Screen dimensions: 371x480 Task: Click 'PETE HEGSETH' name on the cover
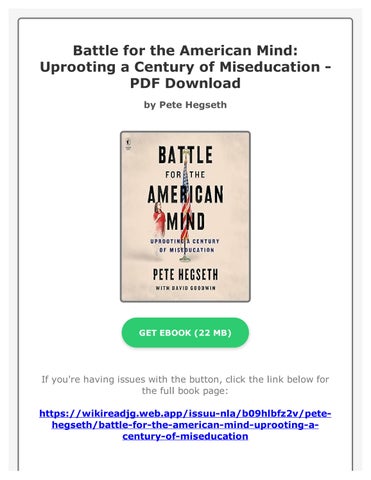(185, 275)
